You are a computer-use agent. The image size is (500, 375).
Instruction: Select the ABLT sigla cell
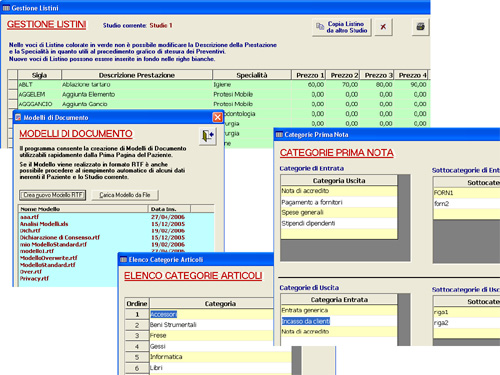[39, 85]
